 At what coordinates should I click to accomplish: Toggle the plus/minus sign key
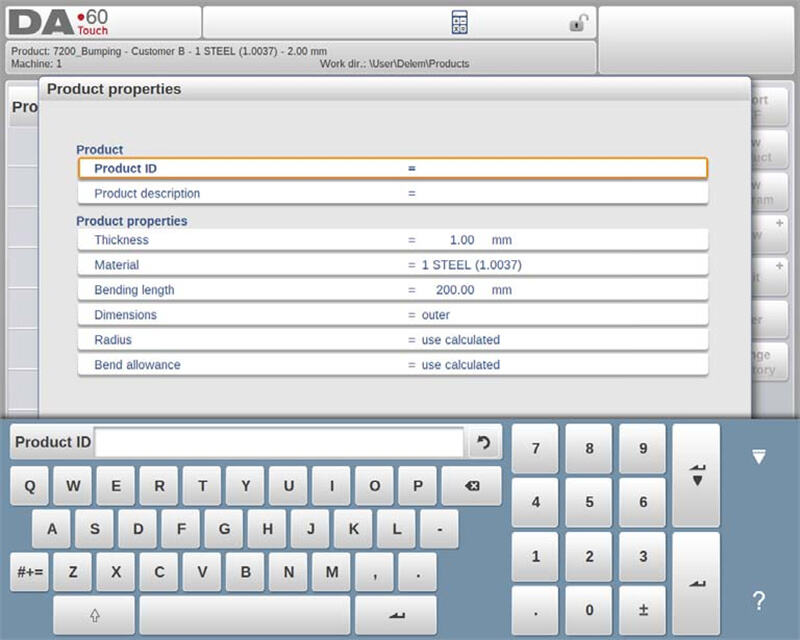643,610
